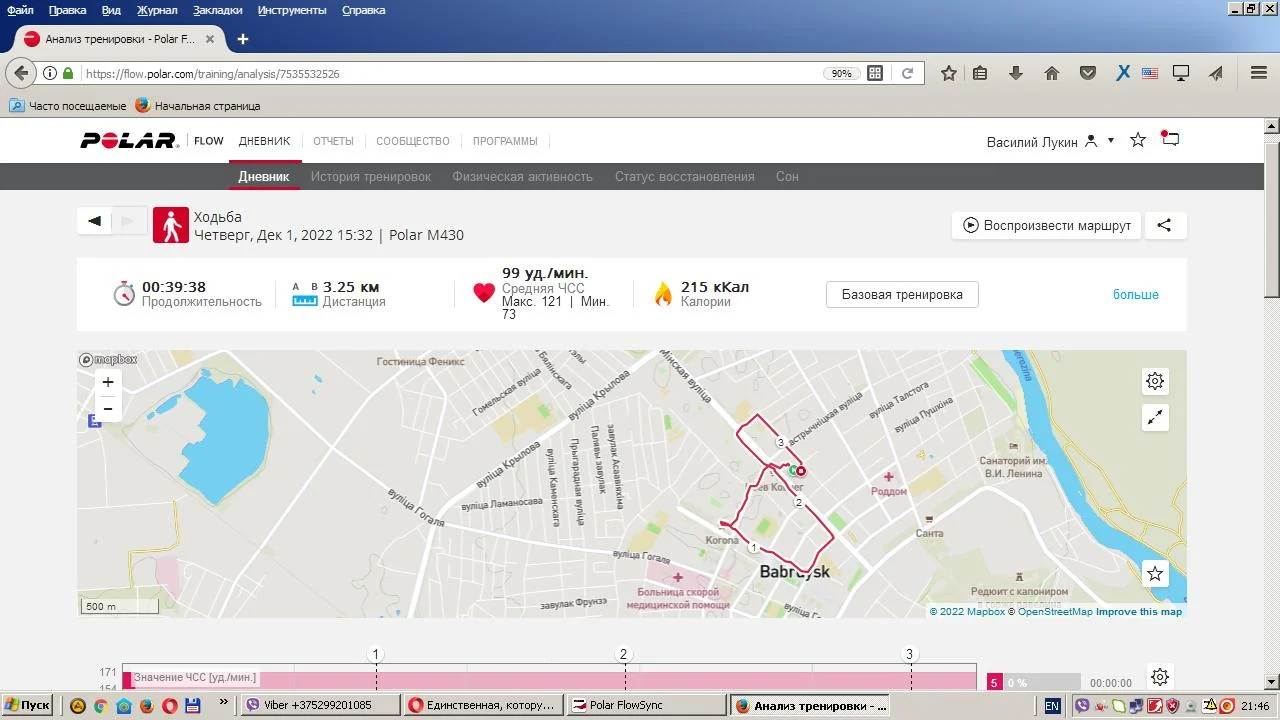Open the Журнал menu
This screenshot has width=1280, height=720.
click(x=157, y=10)
